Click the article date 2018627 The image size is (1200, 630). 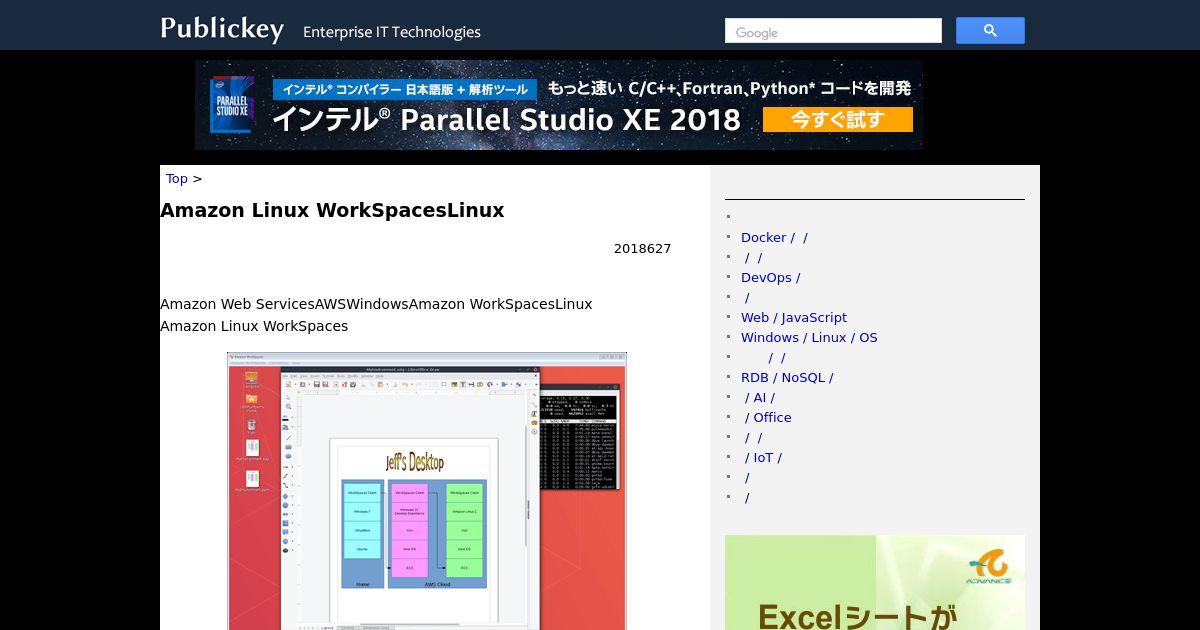tap(642, 248)
